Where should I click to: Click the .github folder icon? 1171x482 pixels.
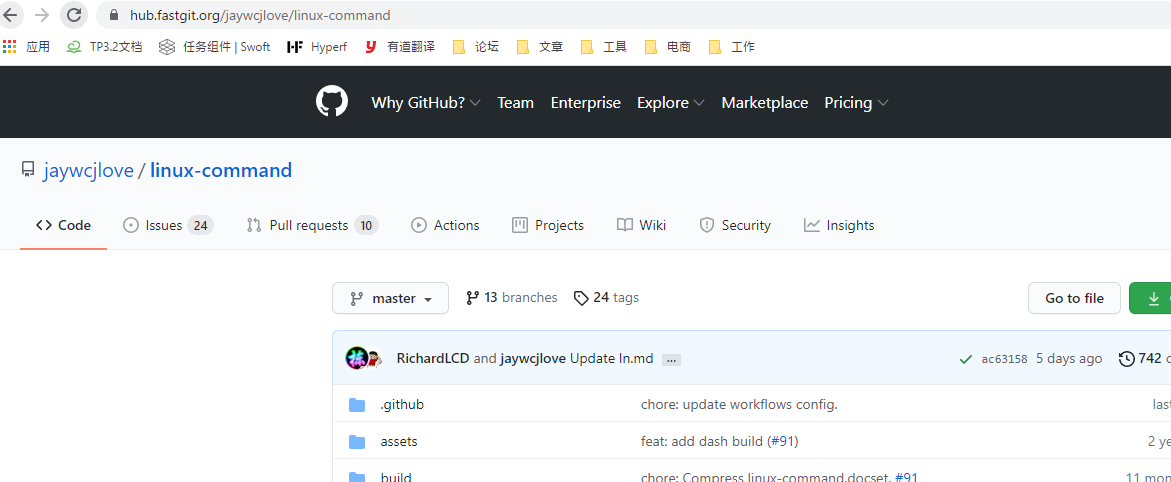[357, 405]
